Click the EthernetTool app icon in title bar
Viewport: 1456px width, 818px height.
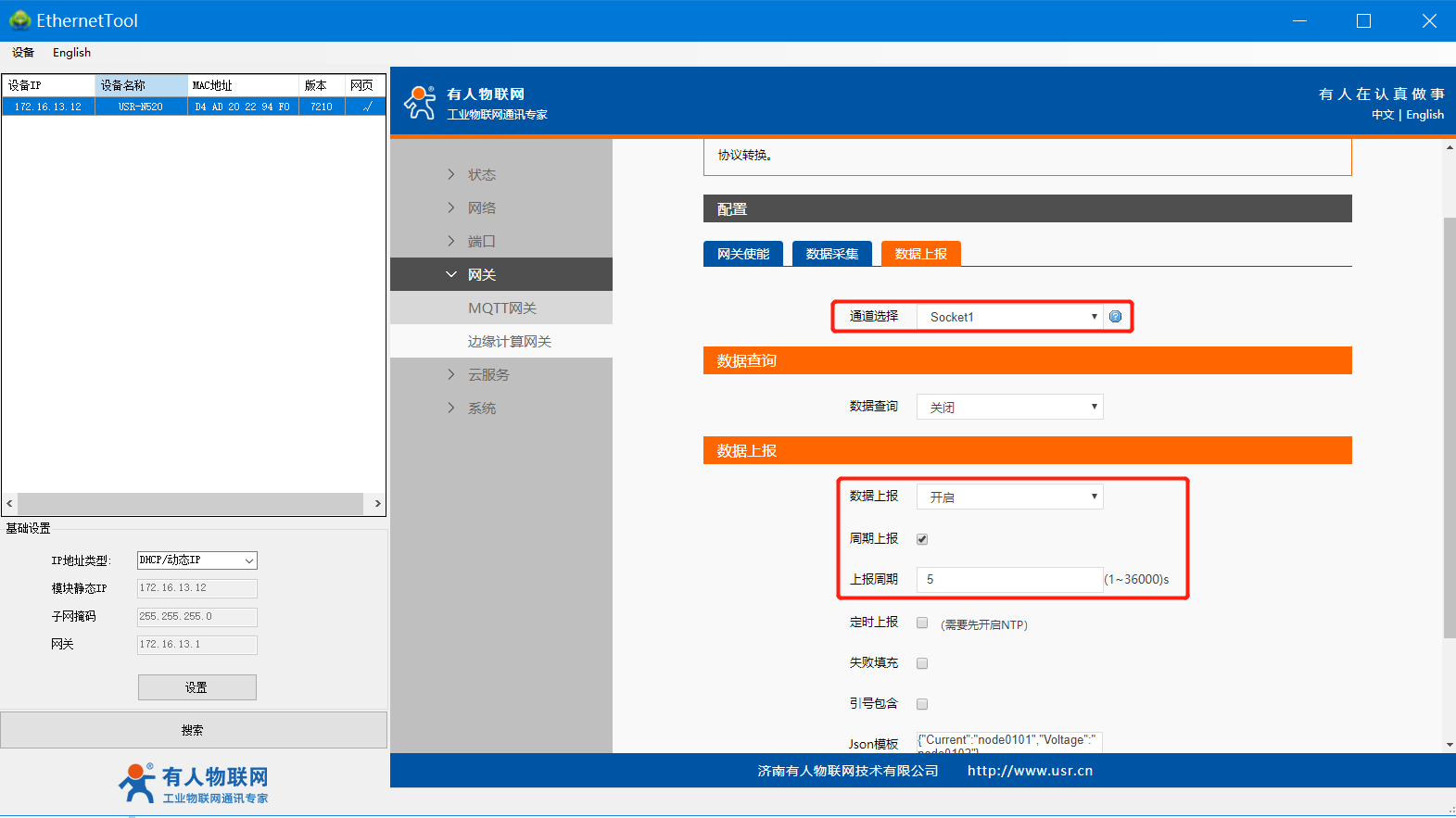(19, 20)
